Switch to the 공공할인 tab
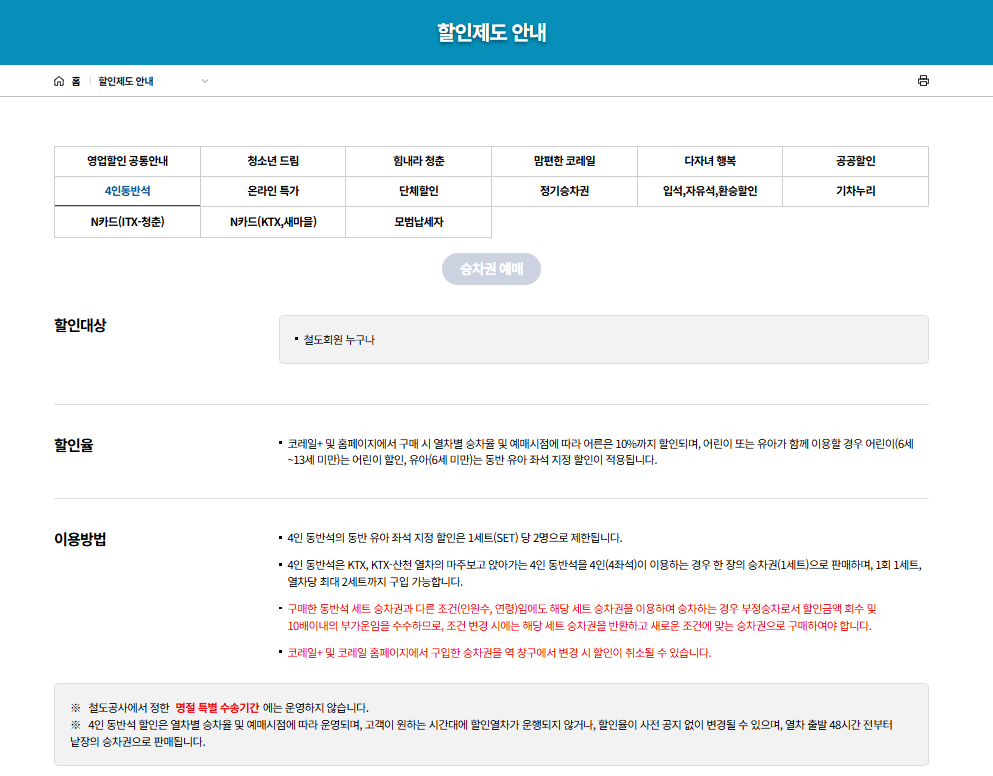The image size is (993, 776). [856, 161]
